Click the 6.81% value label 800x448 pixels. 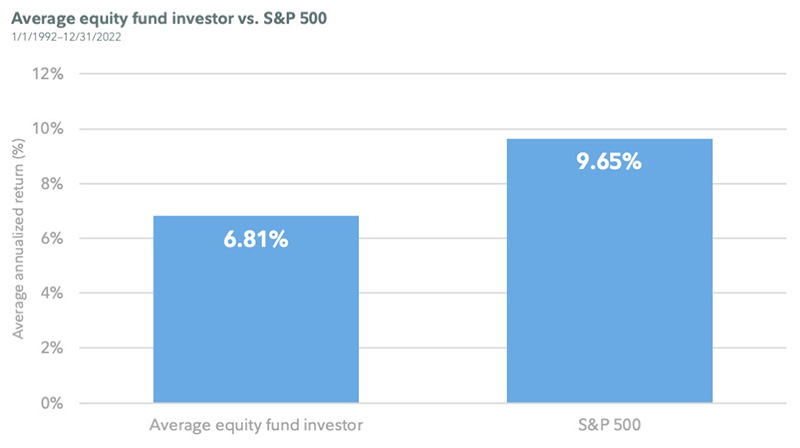(256, 240)
